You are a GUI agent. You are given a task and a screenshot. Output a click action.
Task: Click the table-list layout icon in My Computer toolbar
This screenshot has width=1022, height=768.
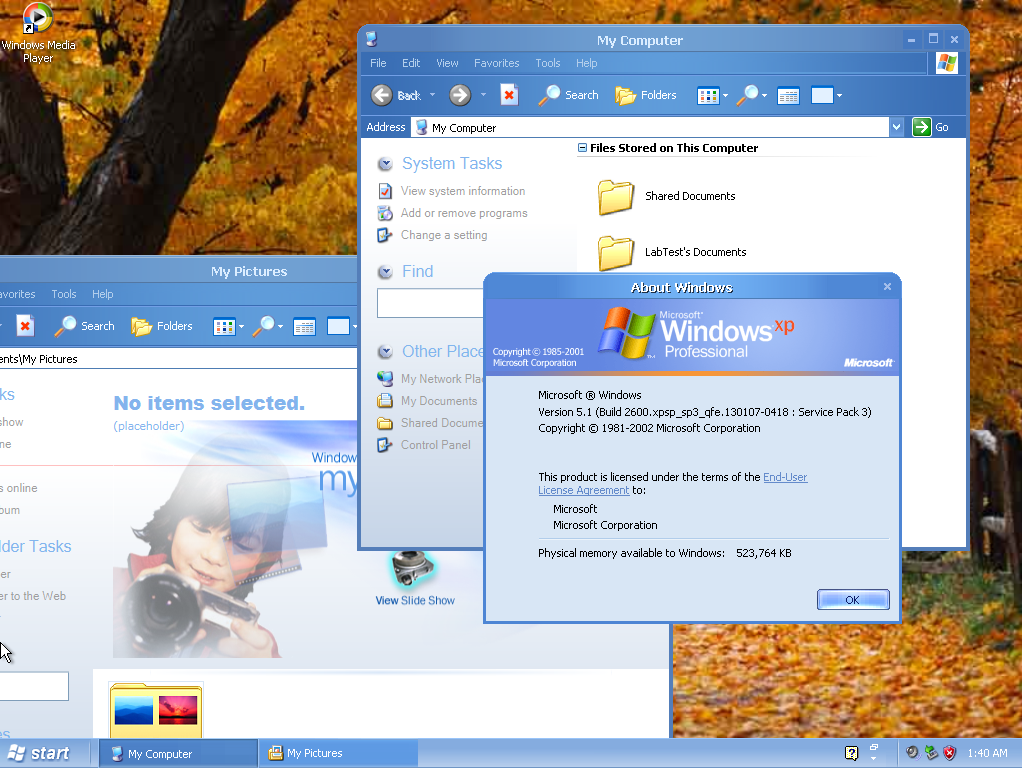(x=788, y=96)
